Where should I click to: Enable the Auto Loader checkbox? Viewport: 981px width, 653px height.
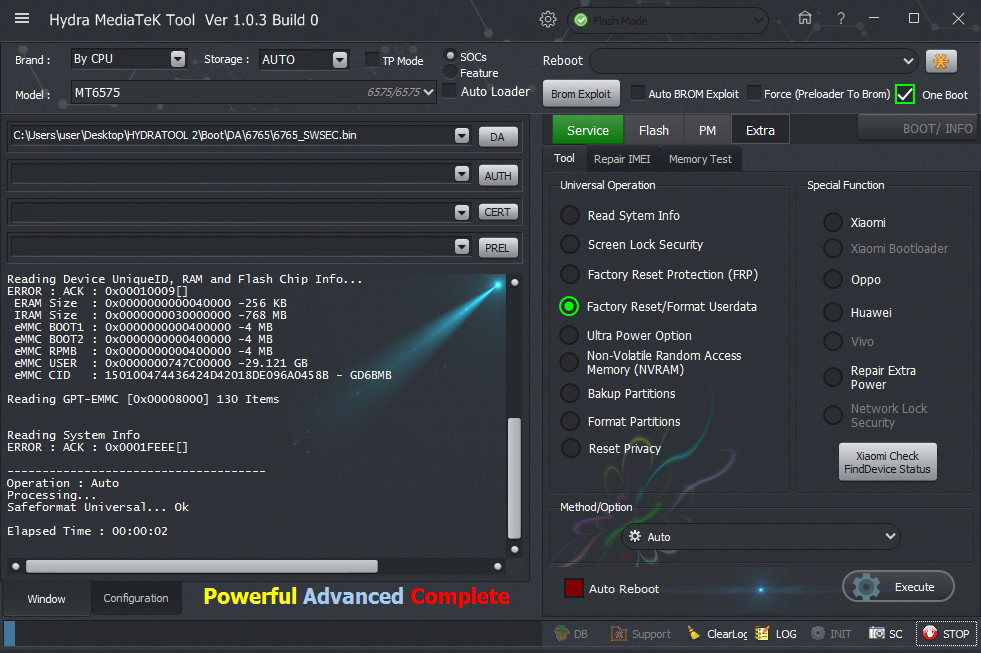click(449, 91)
